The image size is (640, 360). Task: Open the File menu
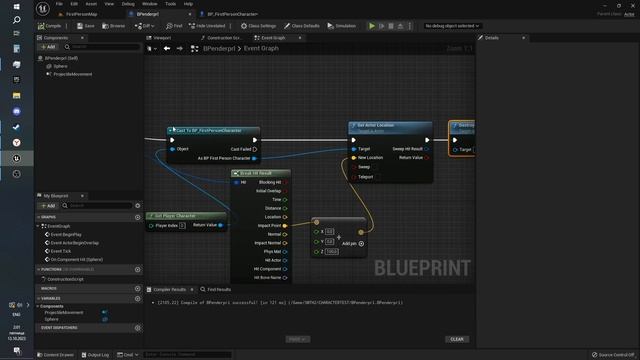pos(59,4)
